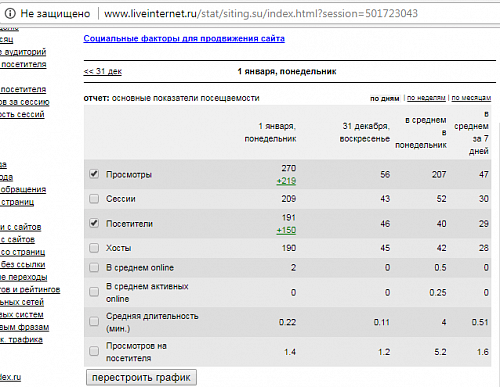500x387 pixels.
Task: Switch report to по месяцам
Action: [x=471, y=98]
